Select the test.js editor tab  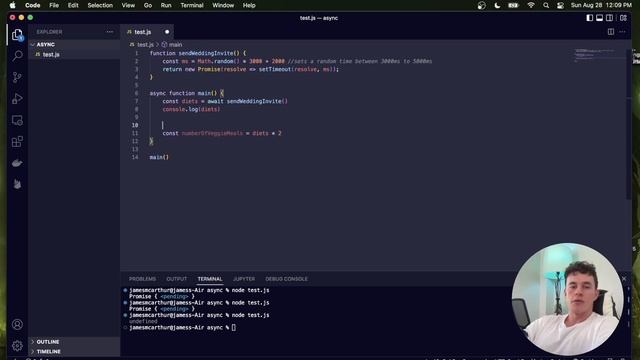tap(148, 32)
